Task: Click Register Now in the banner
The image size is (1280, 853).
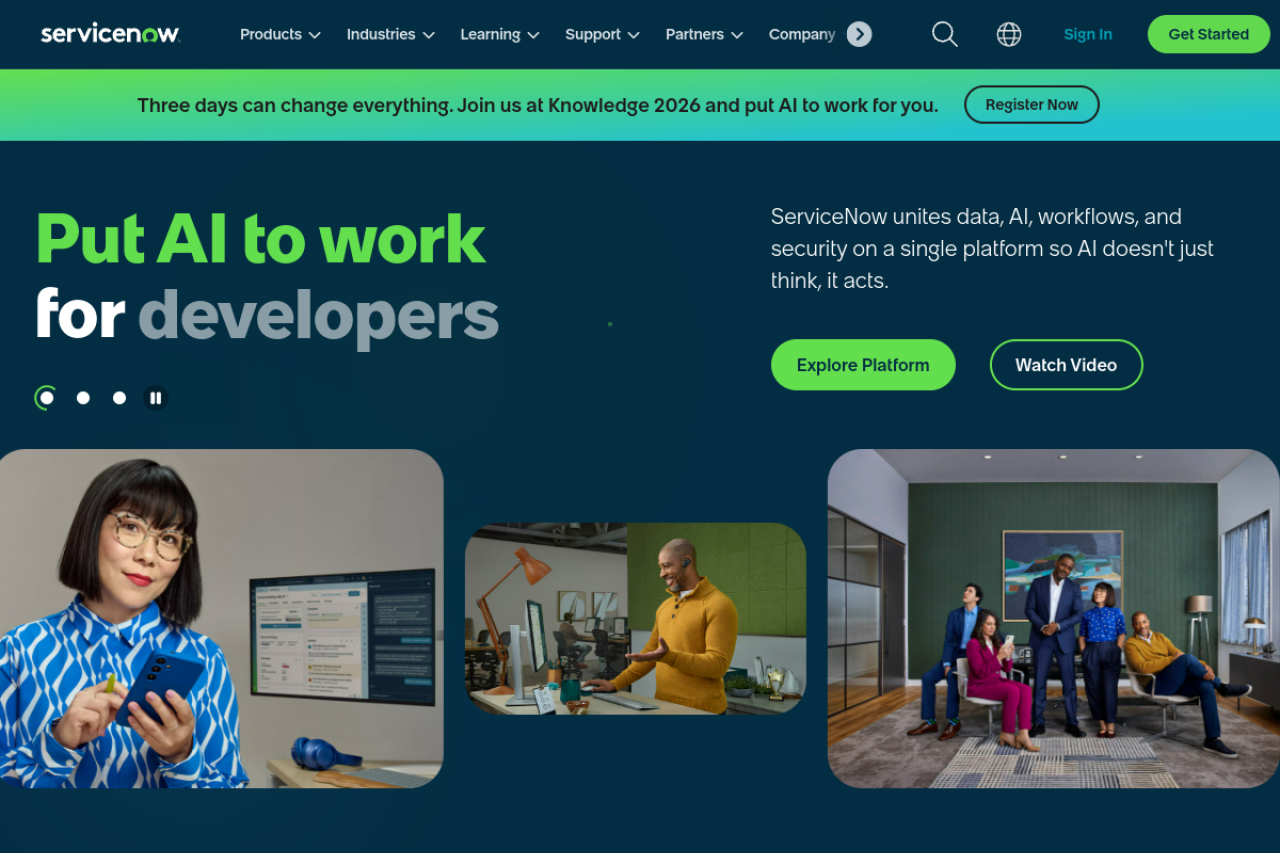Action: tap(1031, 104)
